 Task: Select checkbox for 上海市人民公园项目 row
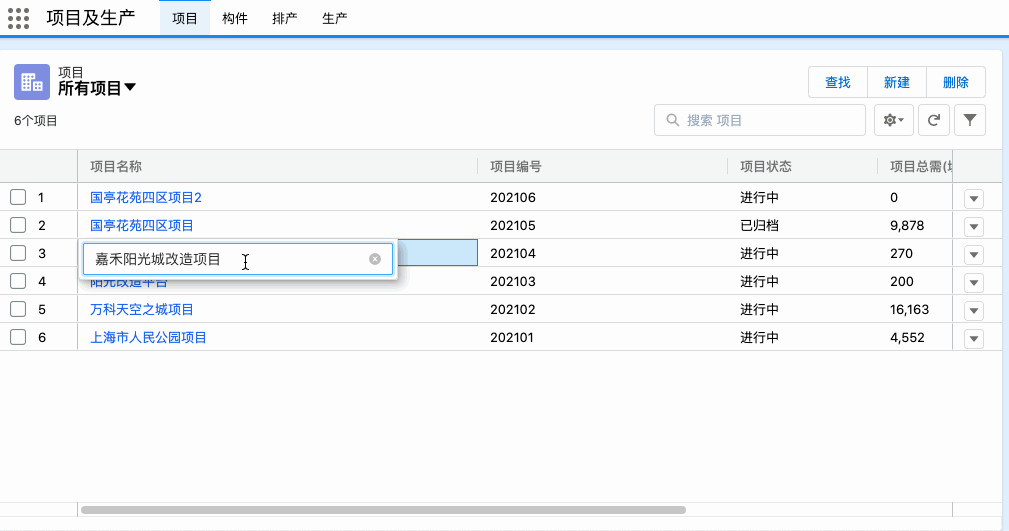coord(18,337)
